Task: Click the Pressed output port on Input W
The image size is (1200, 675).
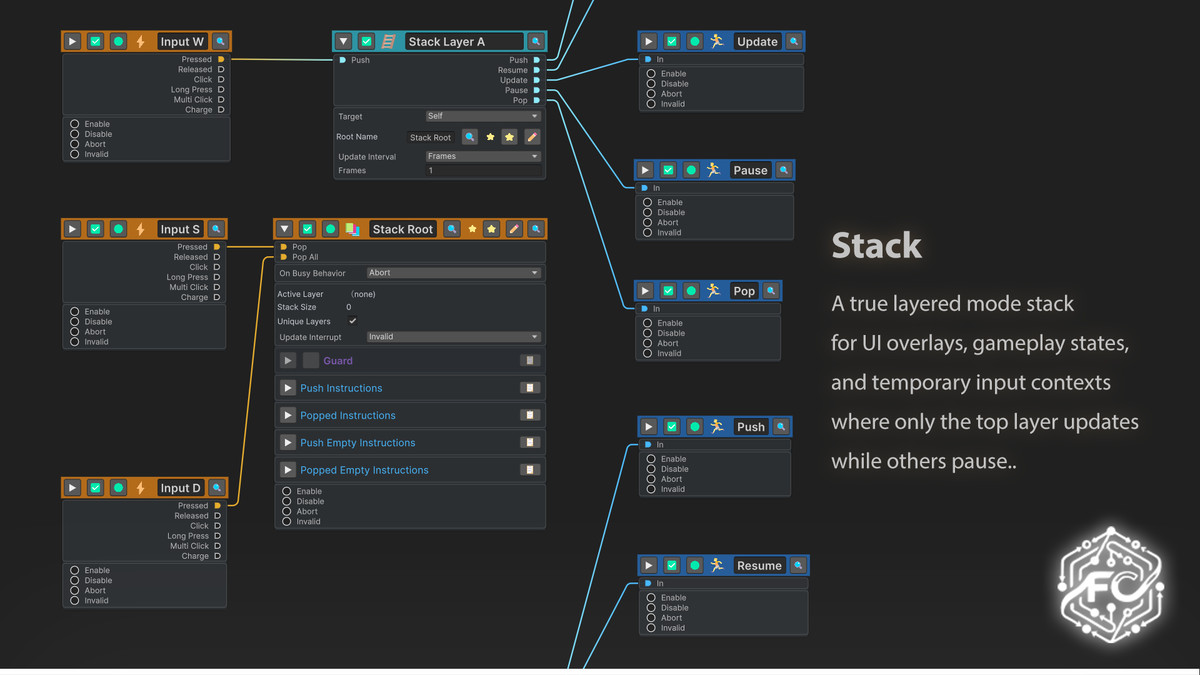Action: [x=221, y=60]
